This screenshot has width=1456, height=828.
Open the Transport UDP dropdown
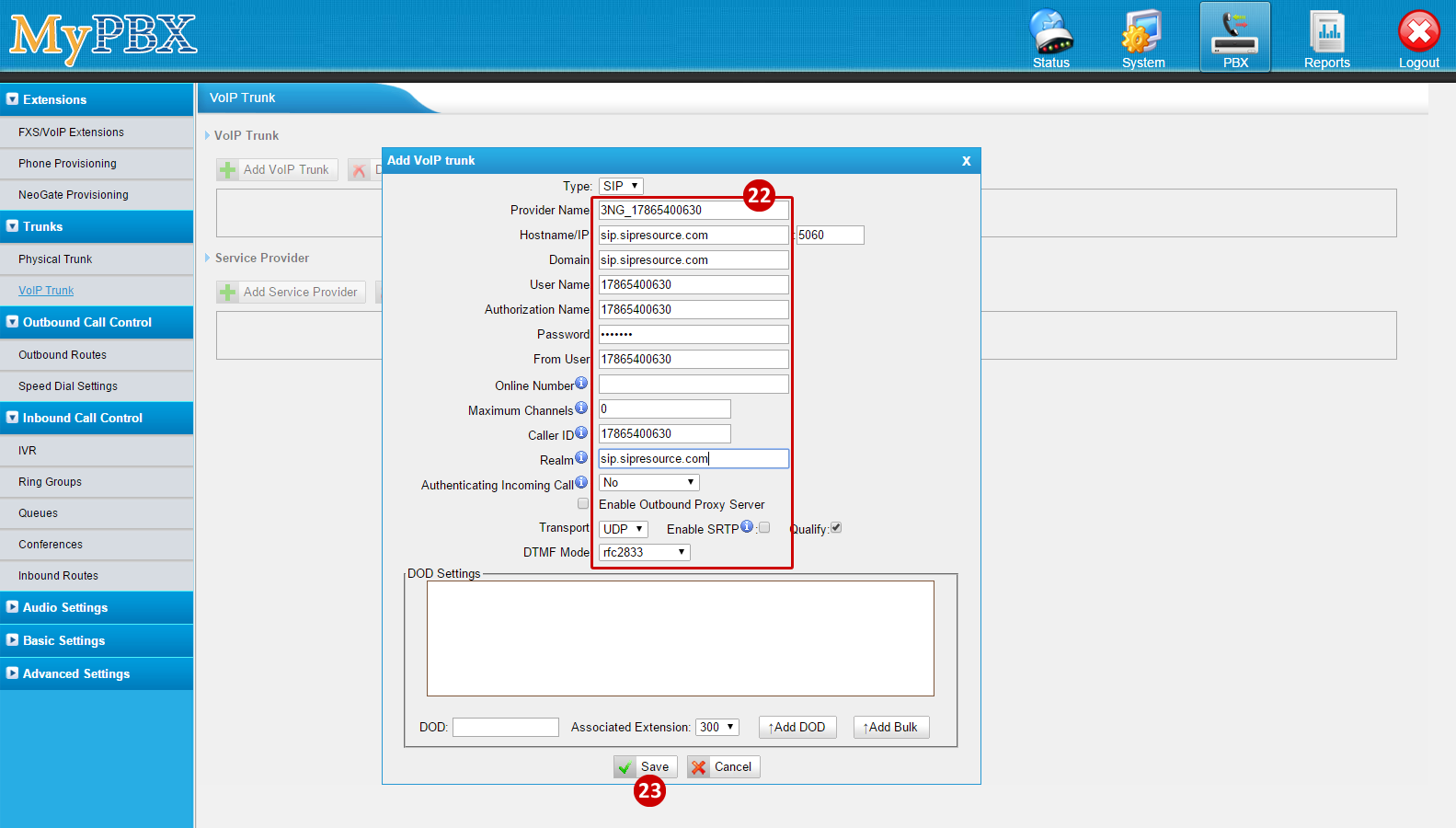[x=624, y=529]
